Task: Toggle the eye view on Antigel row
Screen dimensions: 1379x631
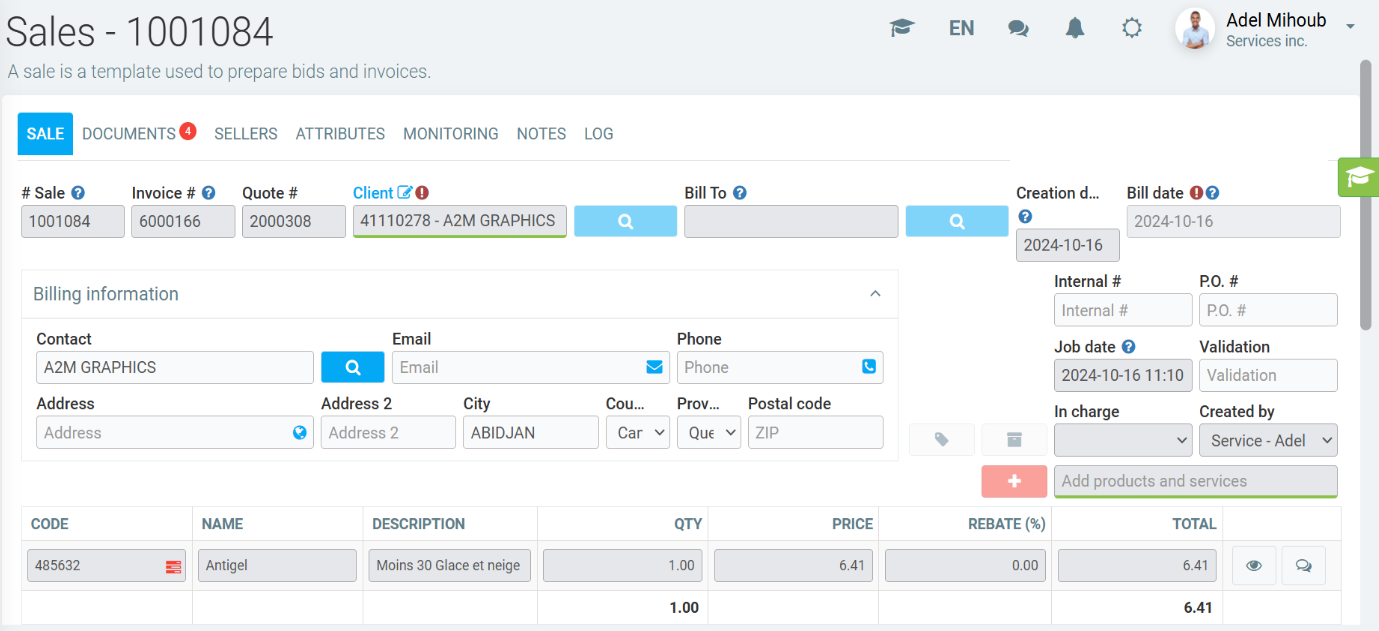Action: [x=1254, y=565]
